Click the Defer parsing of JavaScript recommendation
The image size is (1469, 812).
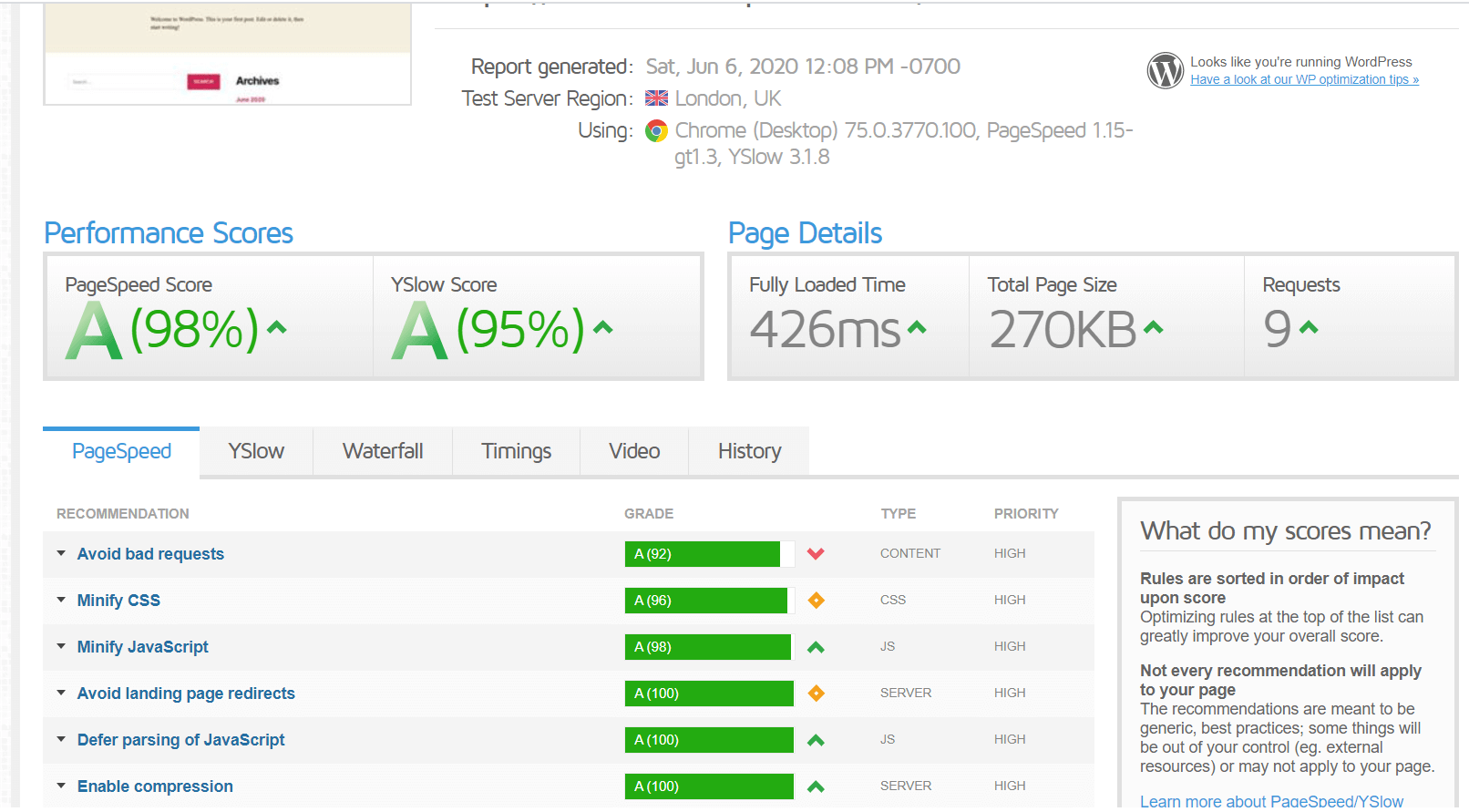180,740
